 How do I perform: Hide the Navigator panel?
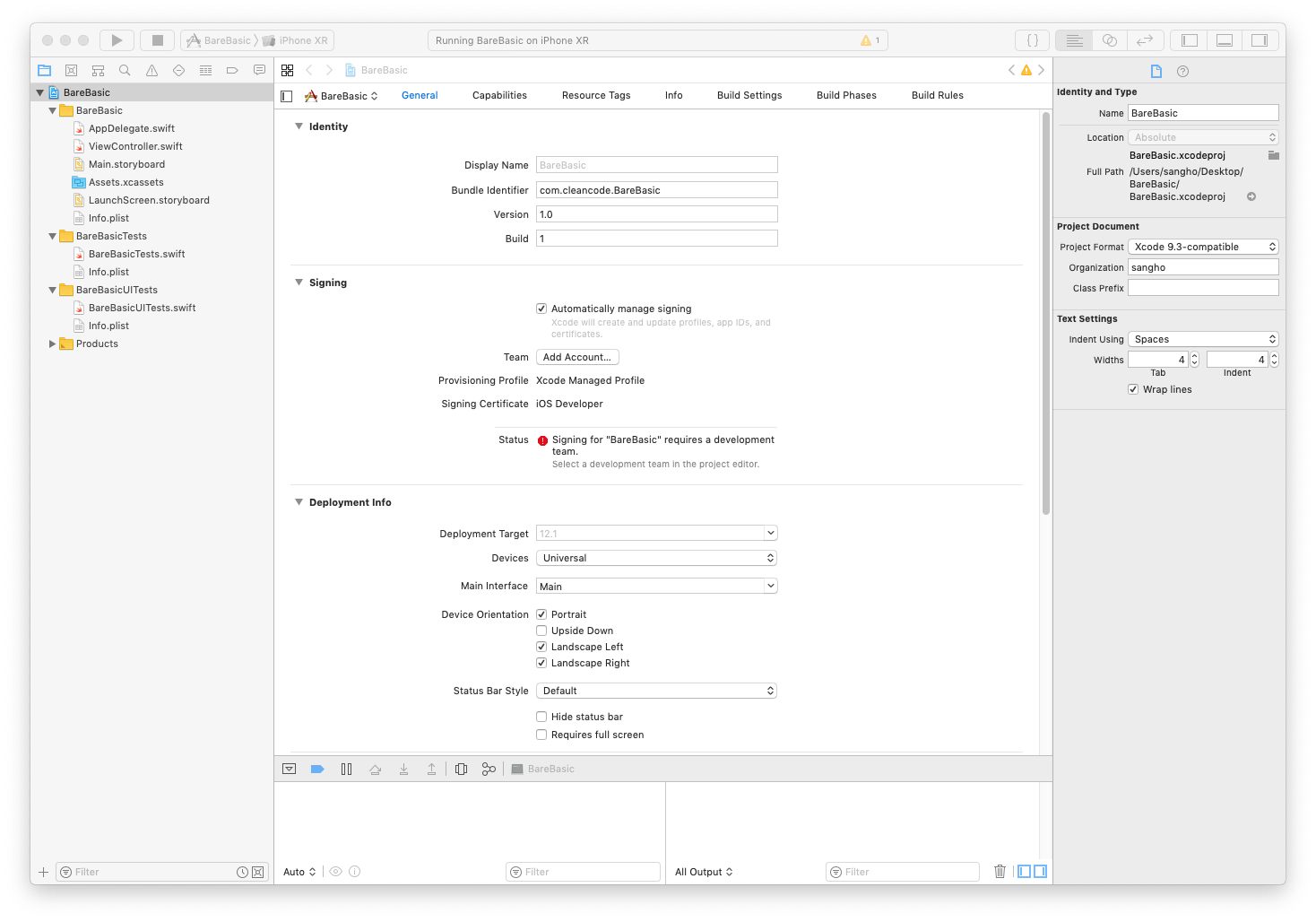click(x=1190, y=40)
